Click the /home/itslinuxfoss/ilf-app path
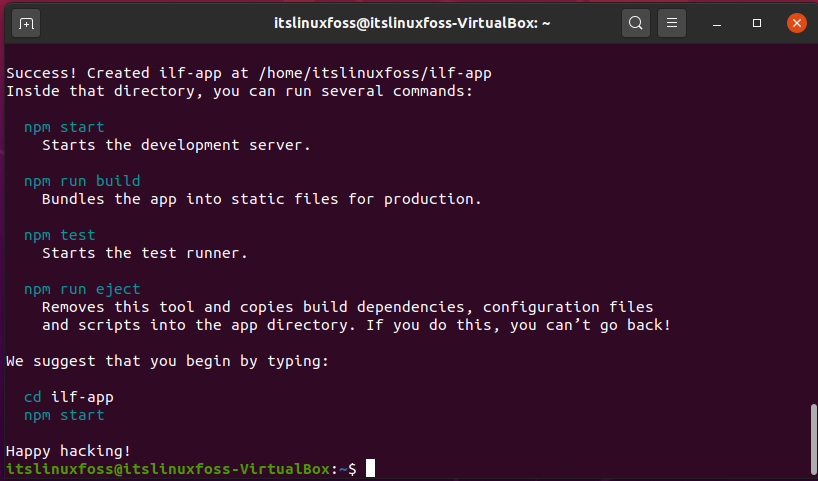 [x=375, y=73]
